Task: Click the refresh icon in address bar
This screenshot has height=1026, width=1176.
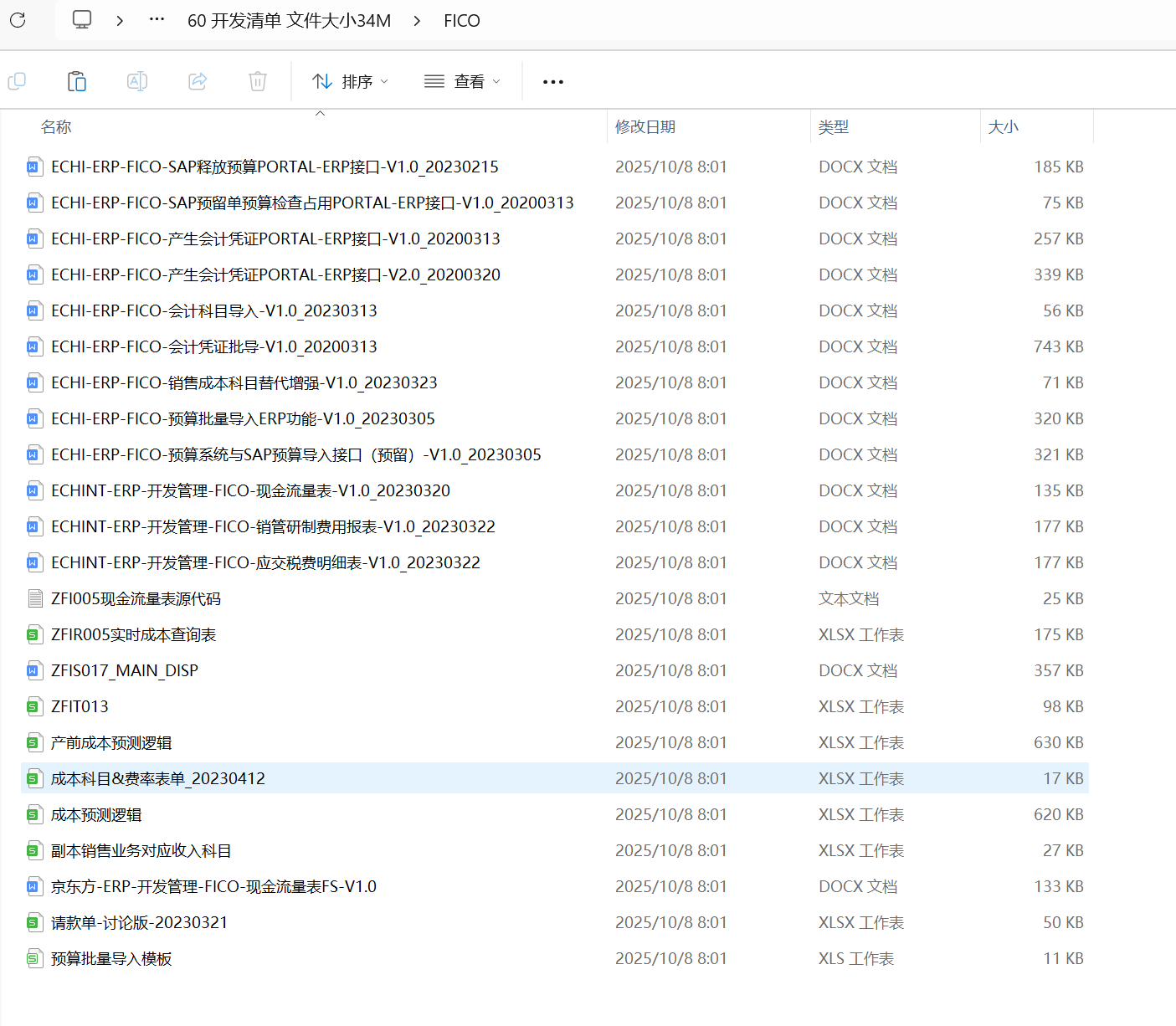Action: (18, 20)
